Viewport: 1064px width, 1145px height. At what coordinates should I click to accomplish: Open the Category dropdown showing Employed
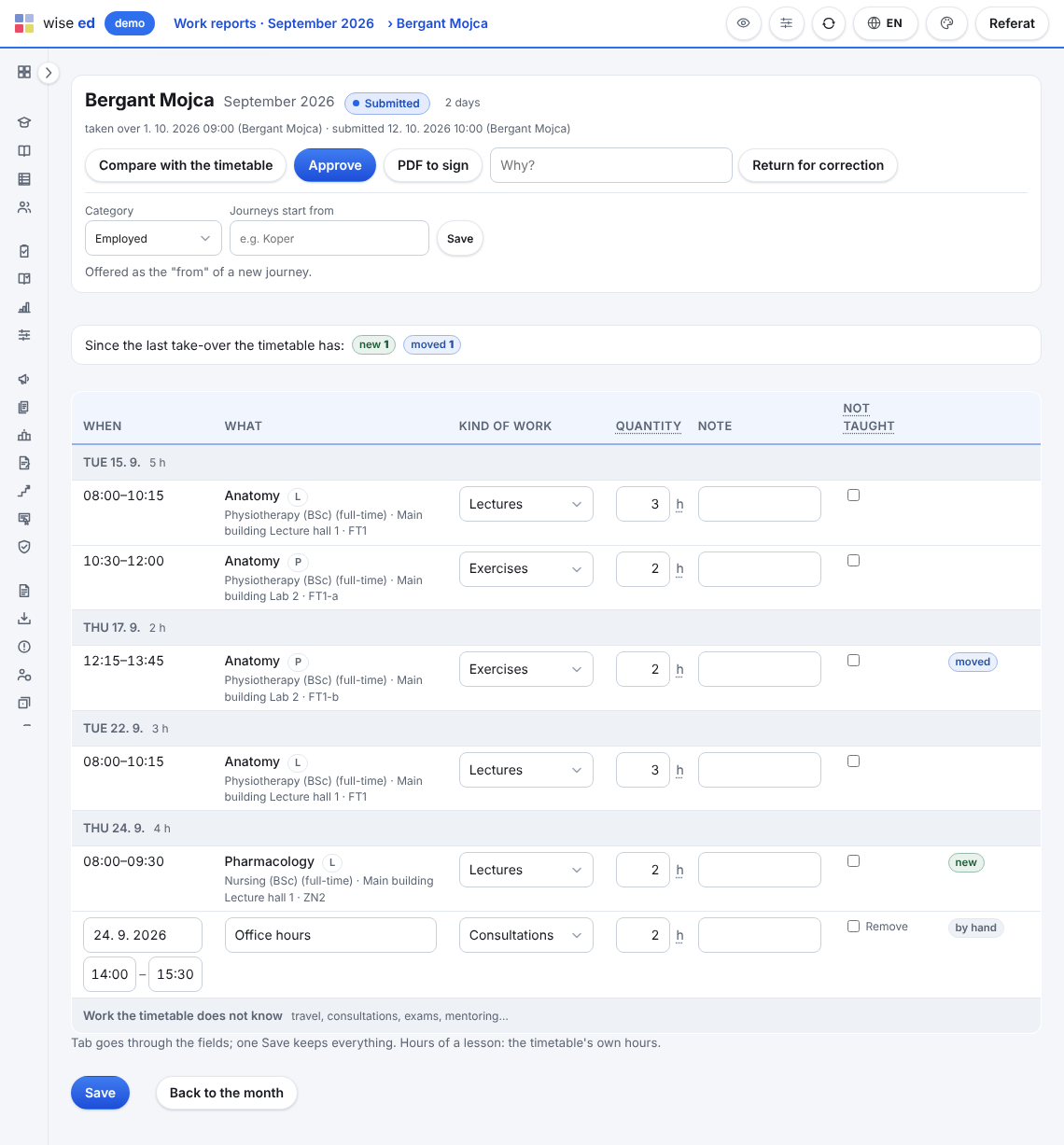153,239
